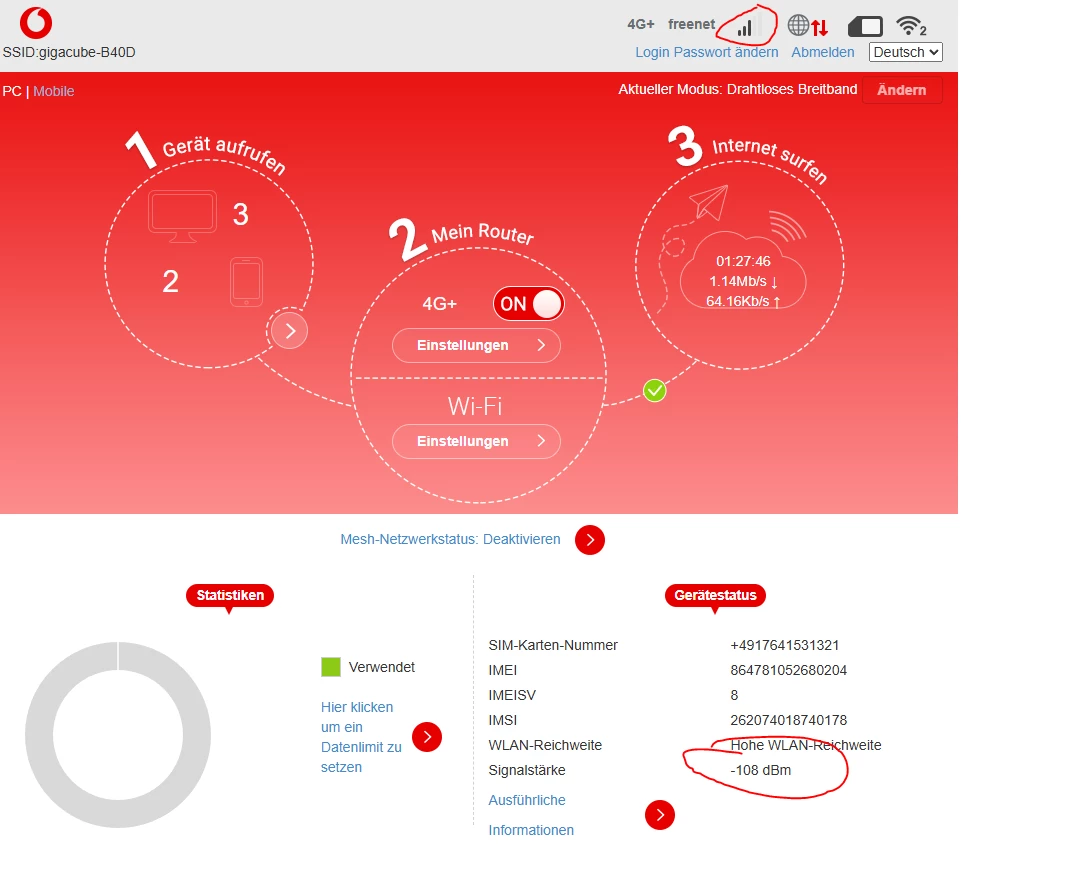
Task: Click the data usage donut chart
Action: pyautogui.click(x=118, y=735)
